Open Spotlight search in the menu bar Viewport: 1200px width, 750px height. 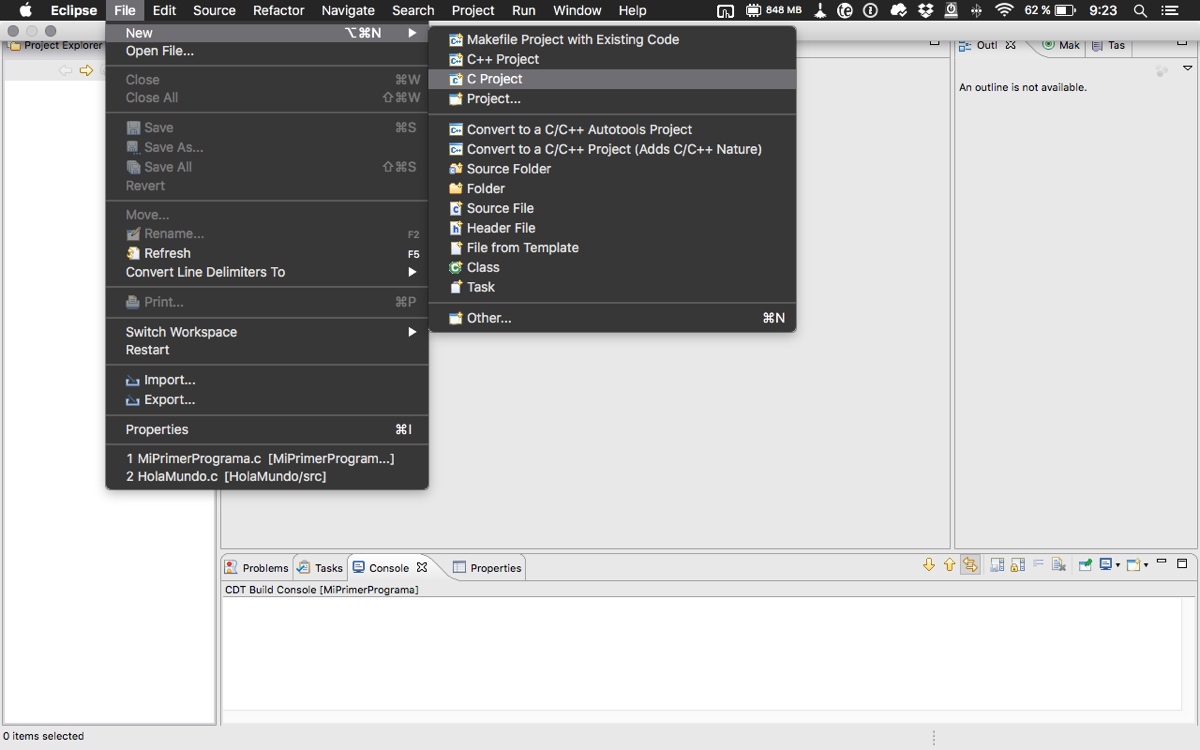1139,11
